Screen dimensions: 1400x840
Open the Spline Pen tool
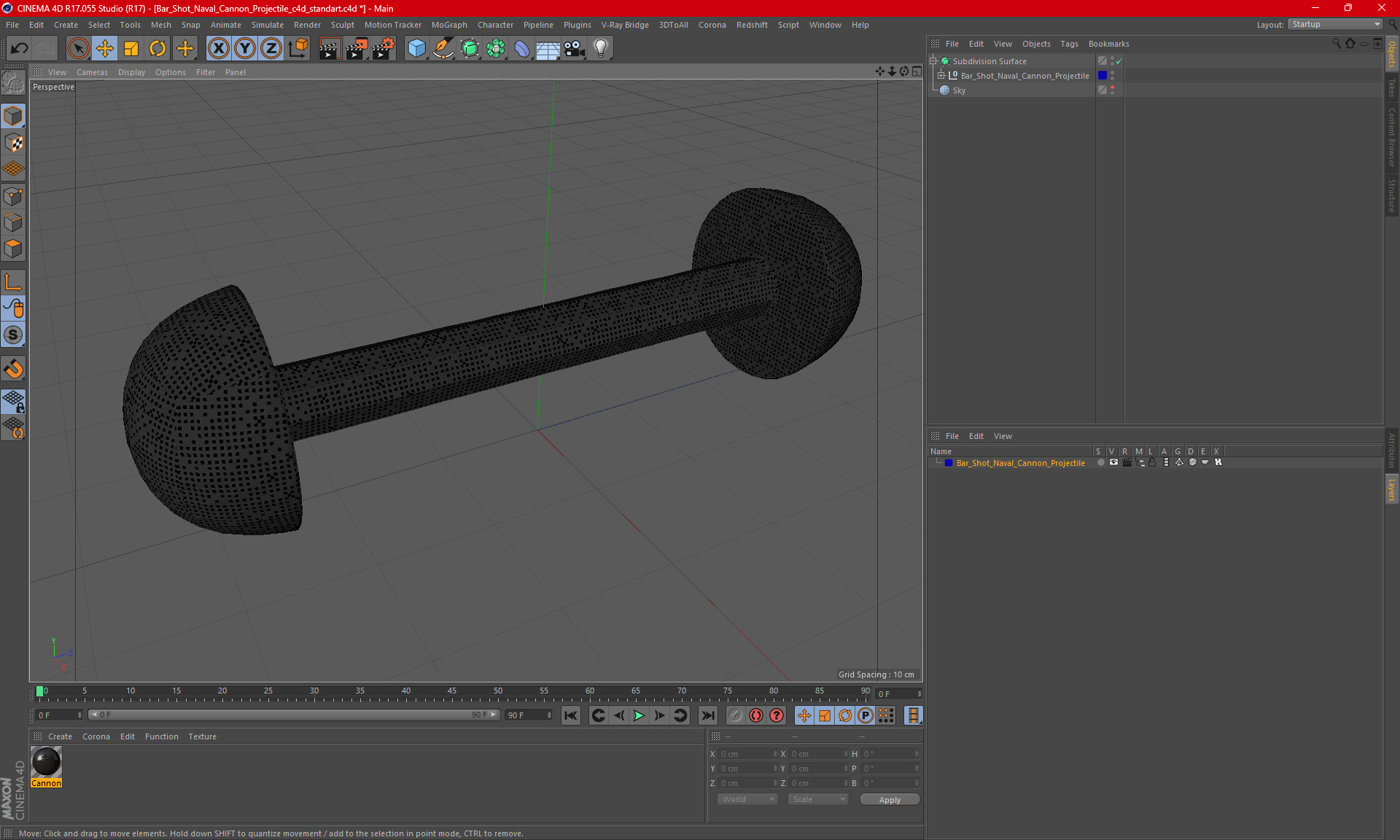tap(443, 48)
